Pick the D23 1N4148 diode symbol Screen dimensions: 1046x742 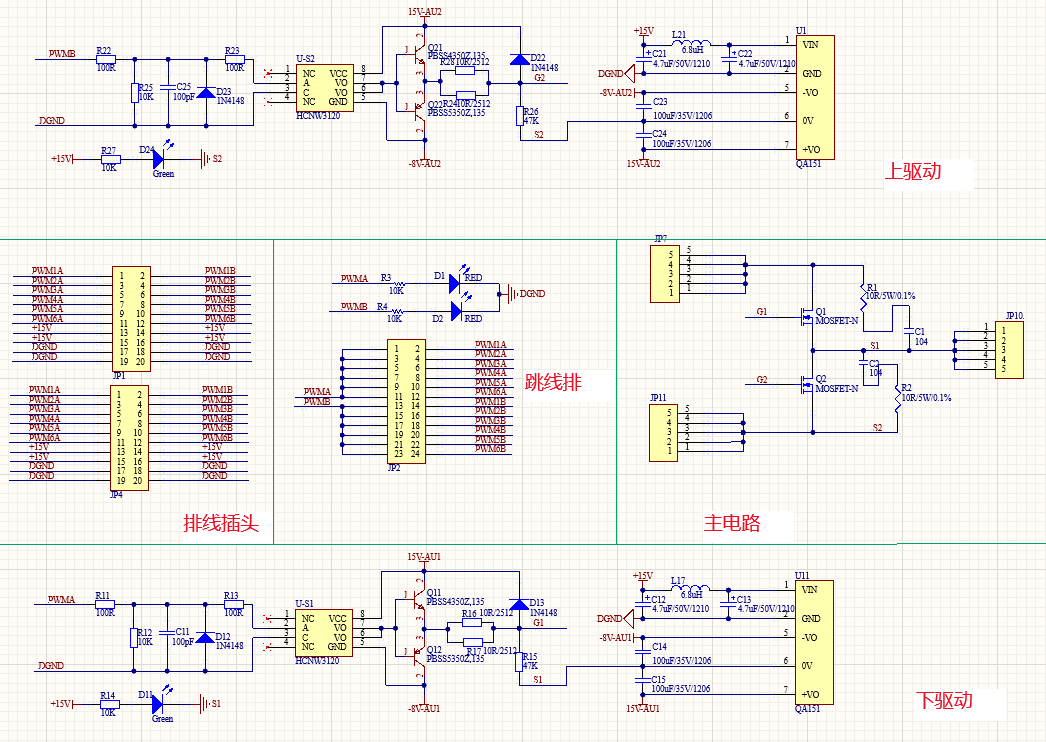tap(206, 93)
